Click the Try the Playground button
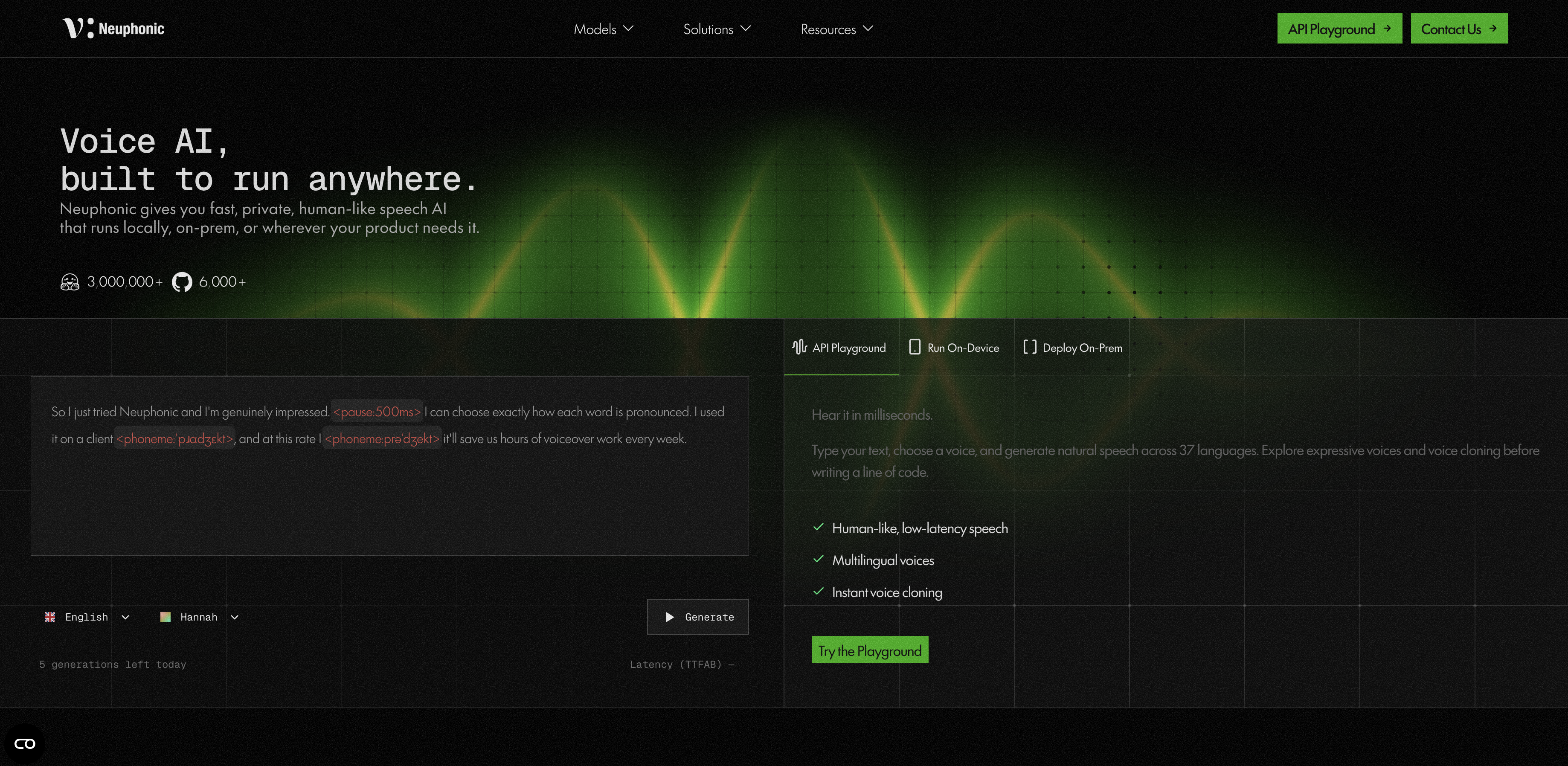1568x766 pixels. [869, 650]
